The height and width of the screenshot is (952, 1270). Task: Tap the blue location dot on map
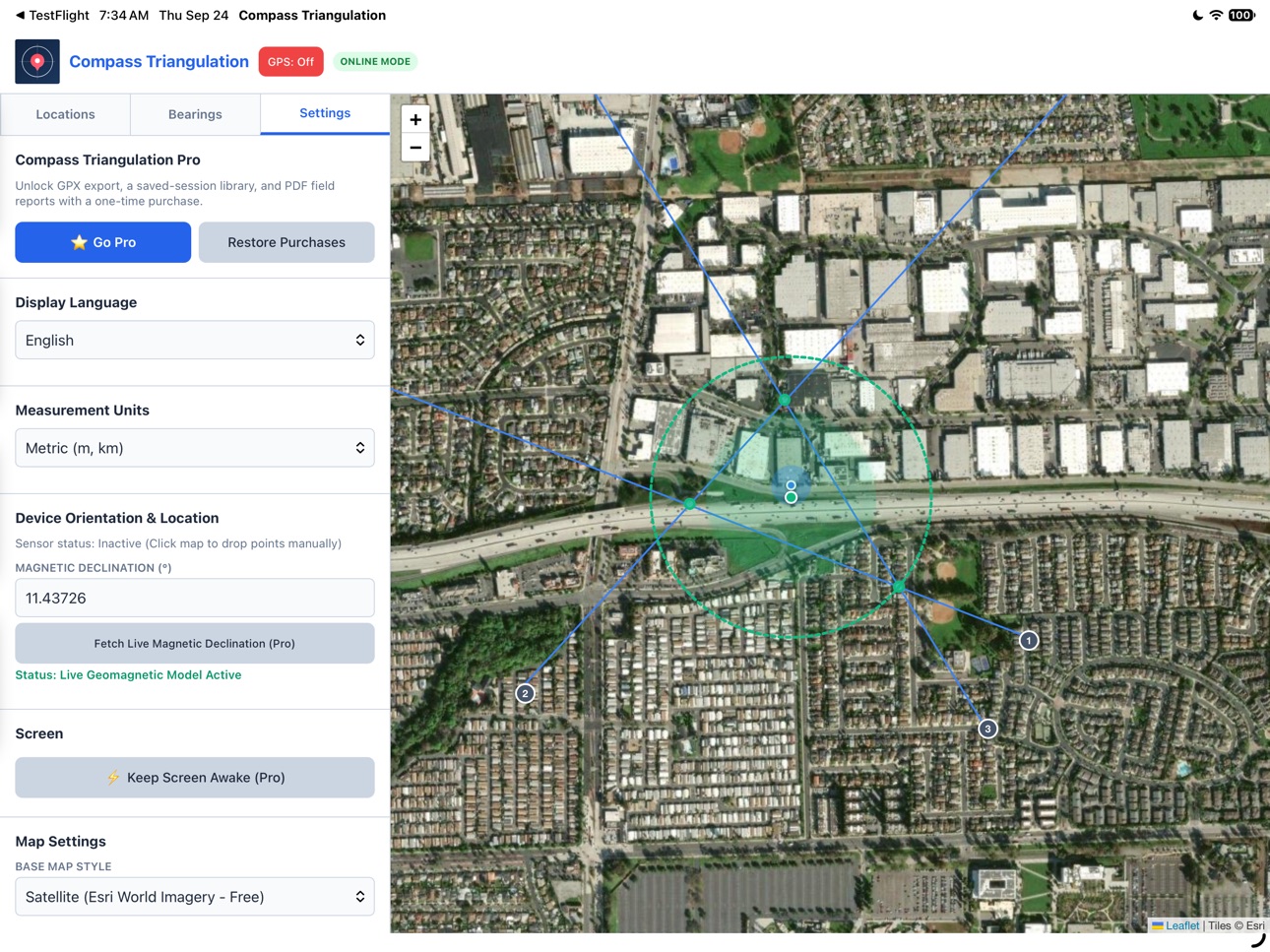coord(791,485)
